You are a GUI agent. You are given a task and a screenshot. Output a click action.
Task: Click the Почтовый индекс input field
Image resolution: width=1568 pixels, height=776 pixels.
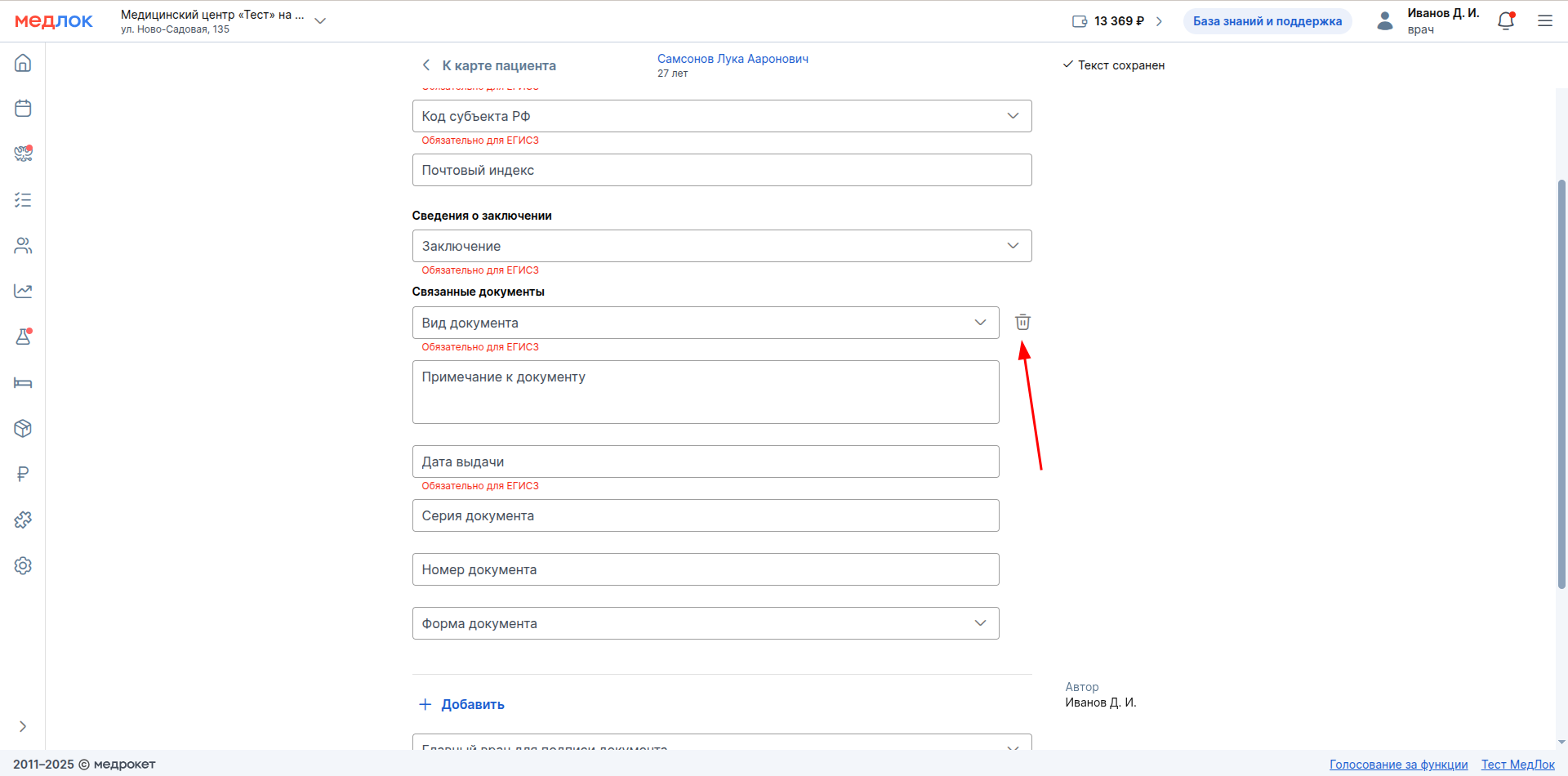tap(721, 170)
